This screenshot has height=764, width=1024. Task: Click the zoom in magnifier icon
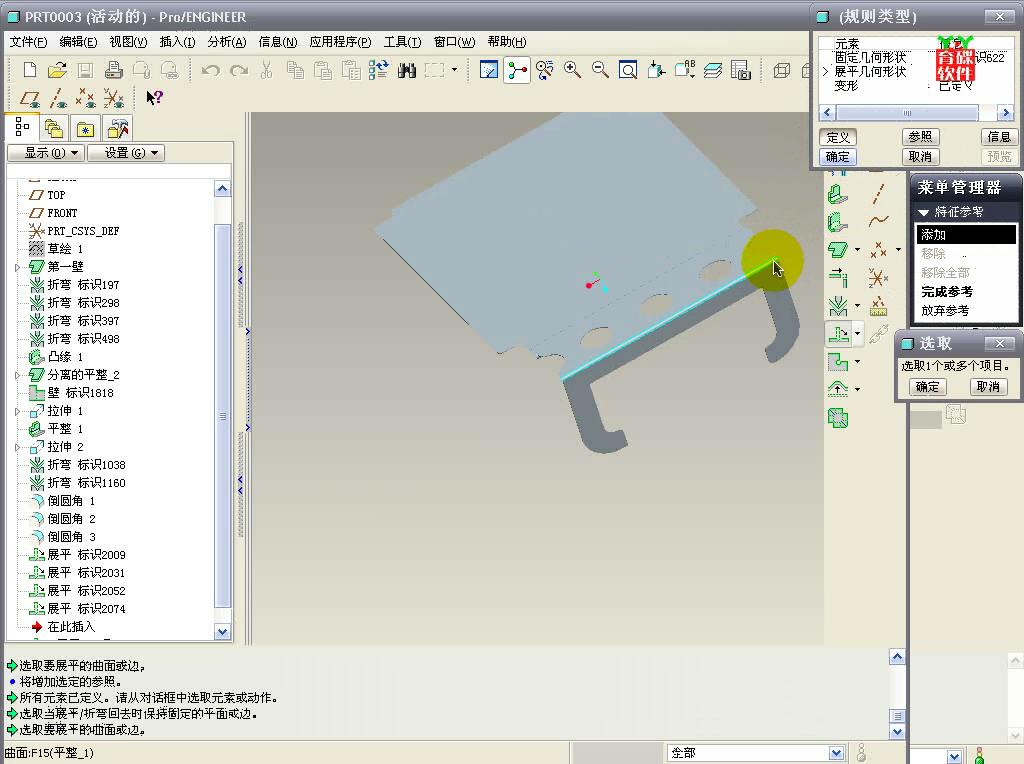(573, 70)
